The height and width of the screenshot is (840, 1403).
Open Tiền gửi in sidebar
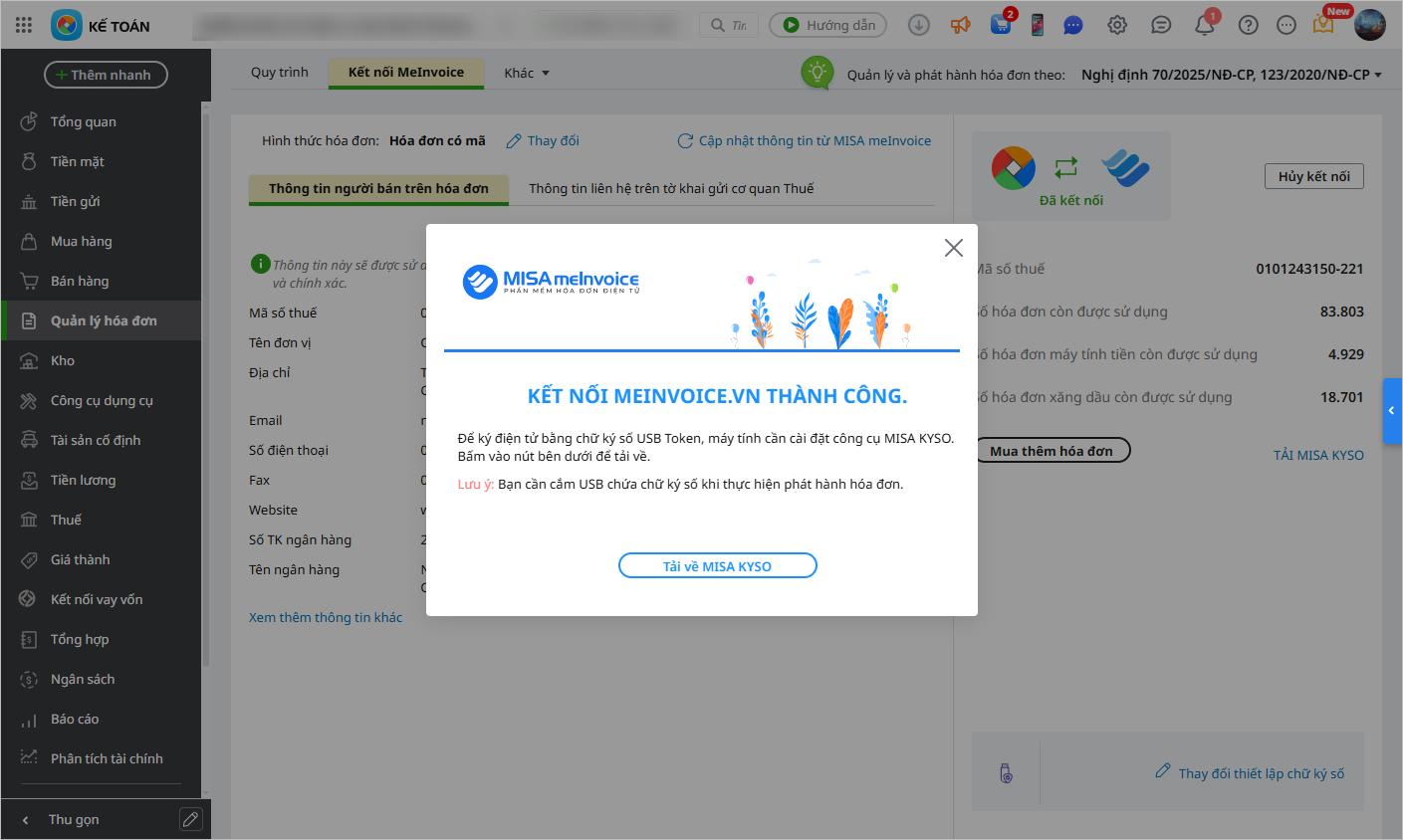[x=101, y=201]
